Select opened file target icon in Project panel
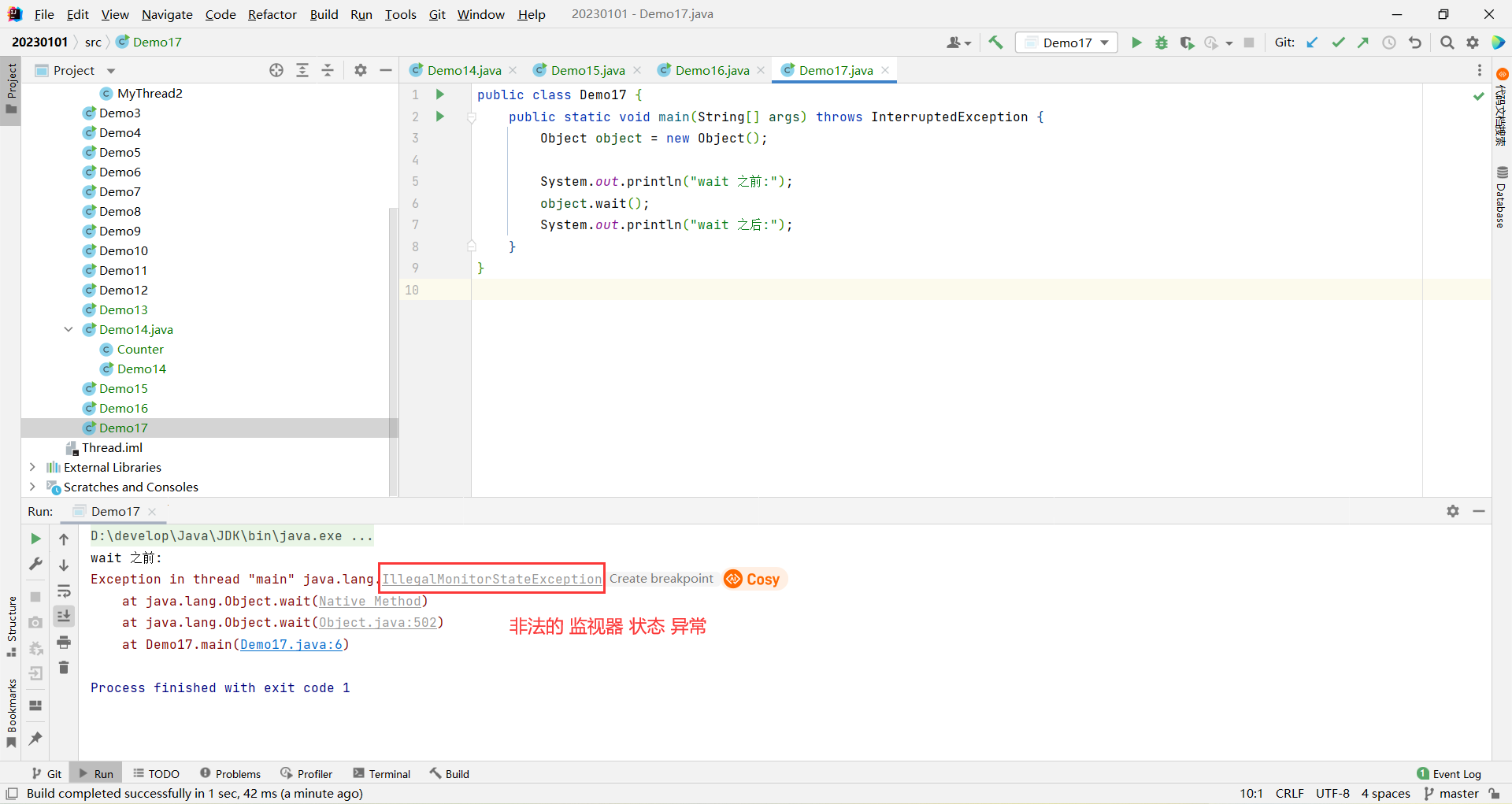Viewport: 1512px width, 804px height. coord(276,71)
